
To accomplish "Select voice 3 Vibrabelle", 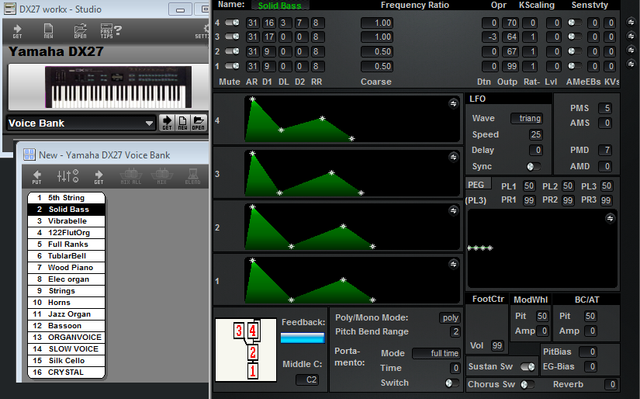I will (66, 221).
